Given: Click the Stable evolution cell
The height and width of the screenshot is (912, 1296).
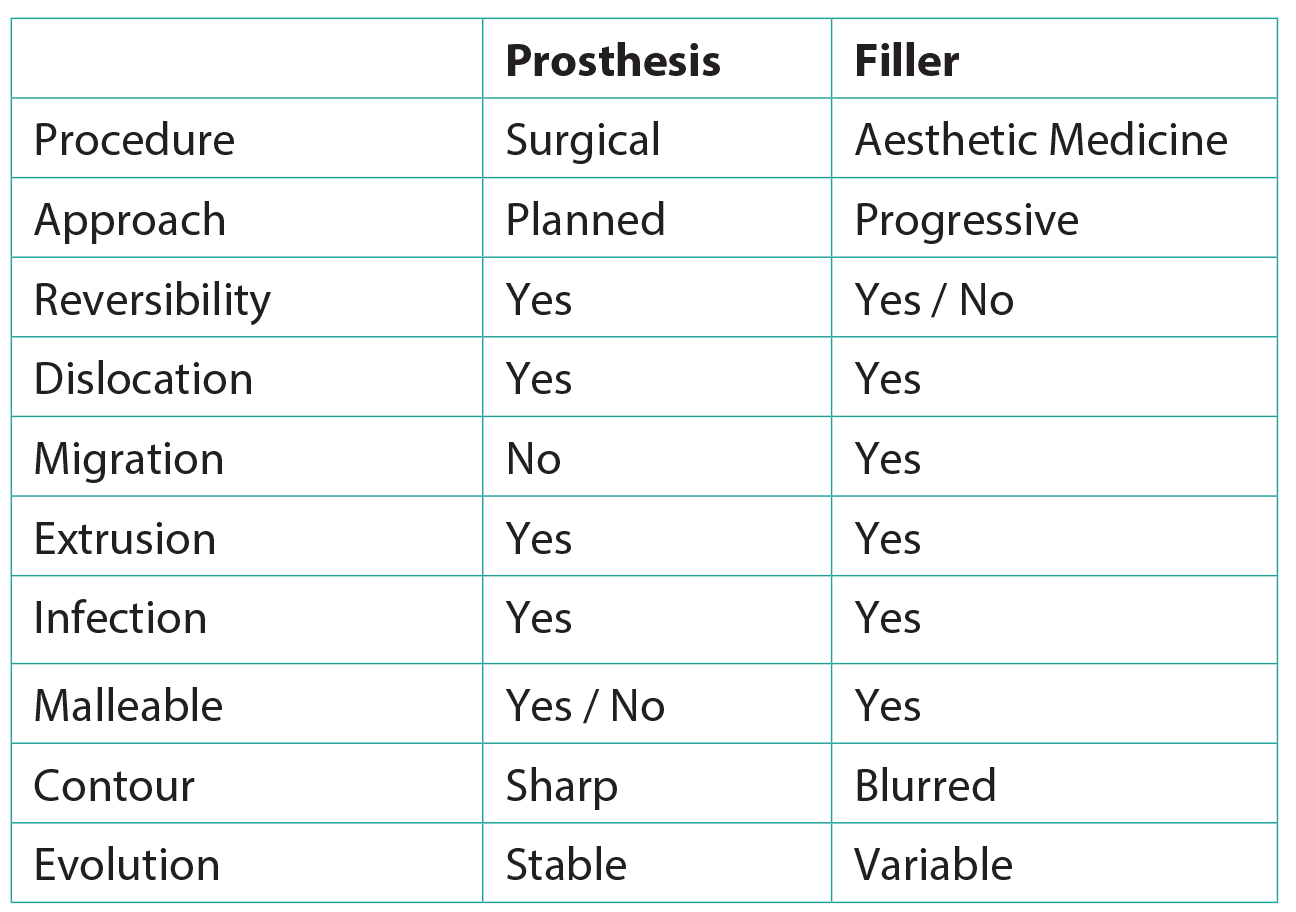Looking at the screenshot, I should point(566,865).
